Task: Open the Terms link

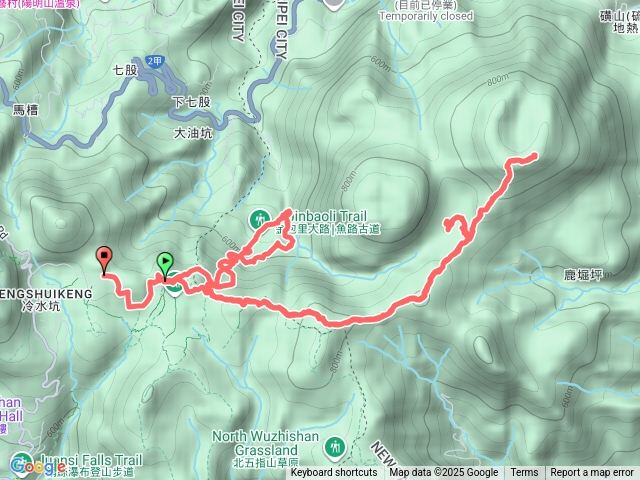Action: pyautogui.click(x=524, y=472)
